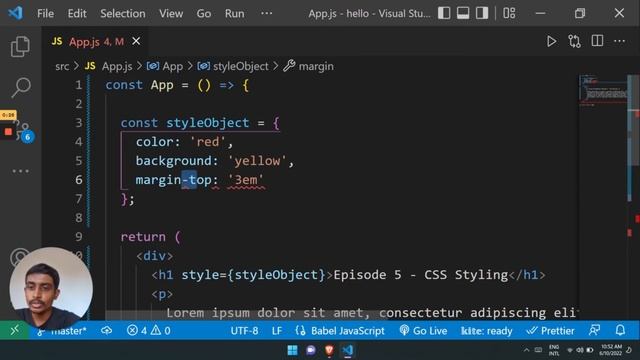Change file encoding UTF-8

[x=244, y=330]
